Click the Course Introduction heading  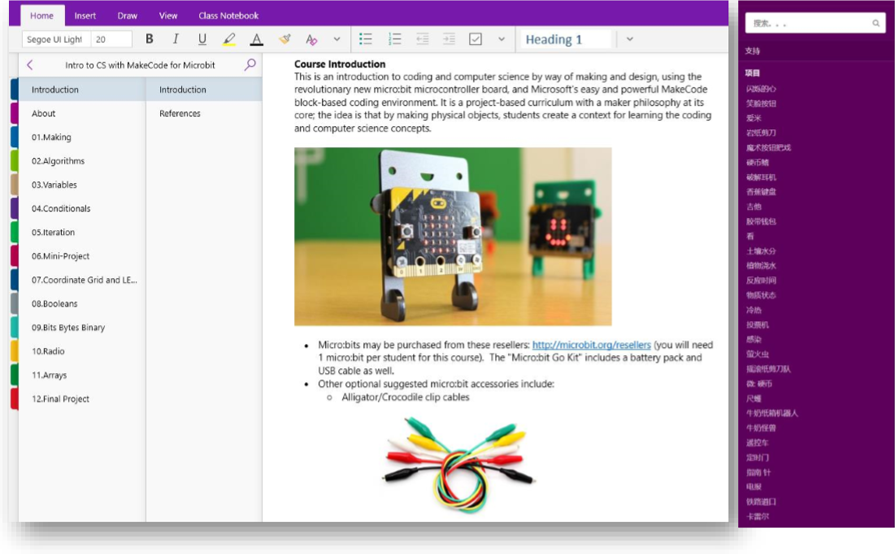pyautogui.click(x=340, y=64)
